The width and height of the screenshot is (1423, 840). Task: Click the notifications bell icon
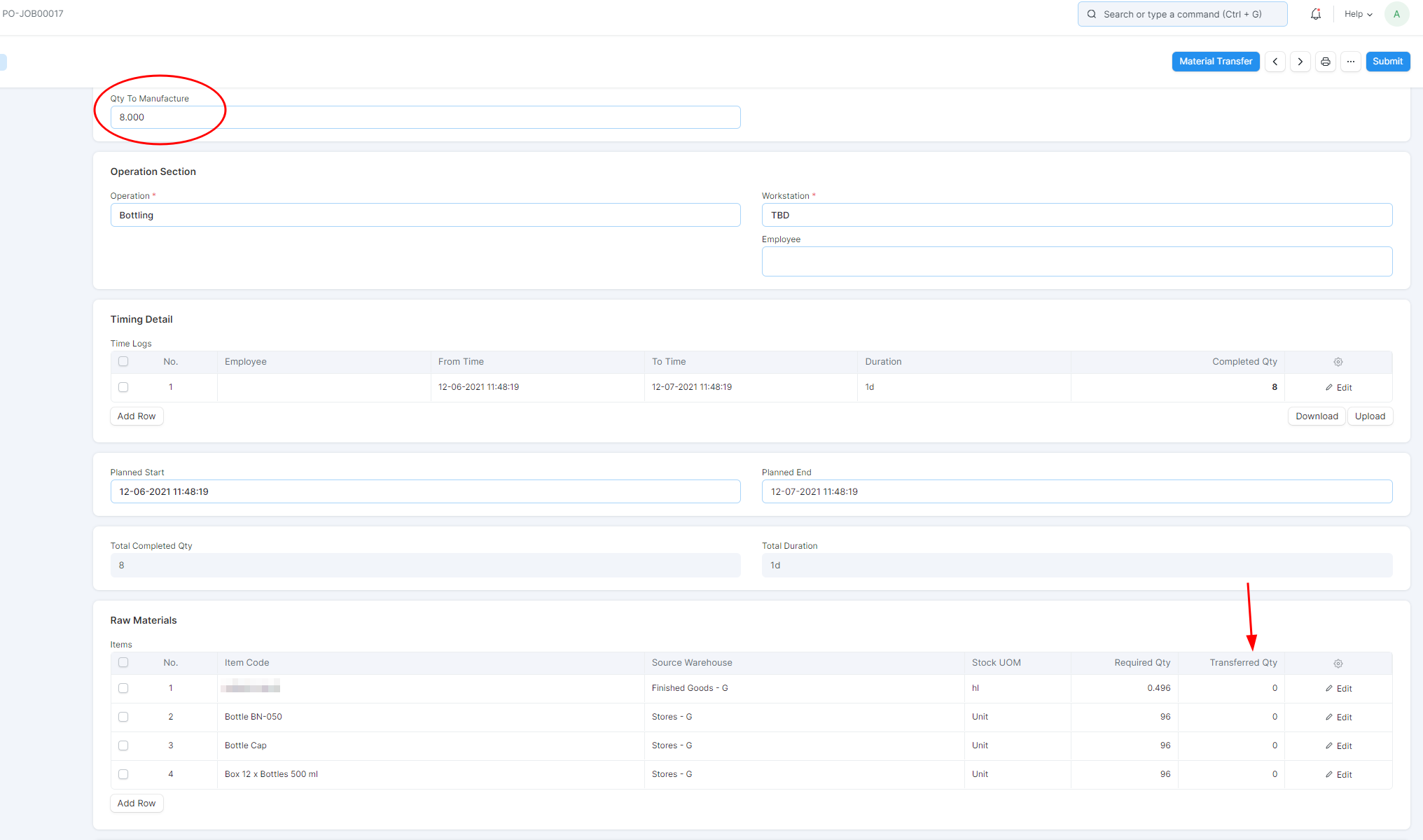(1315, 14)
